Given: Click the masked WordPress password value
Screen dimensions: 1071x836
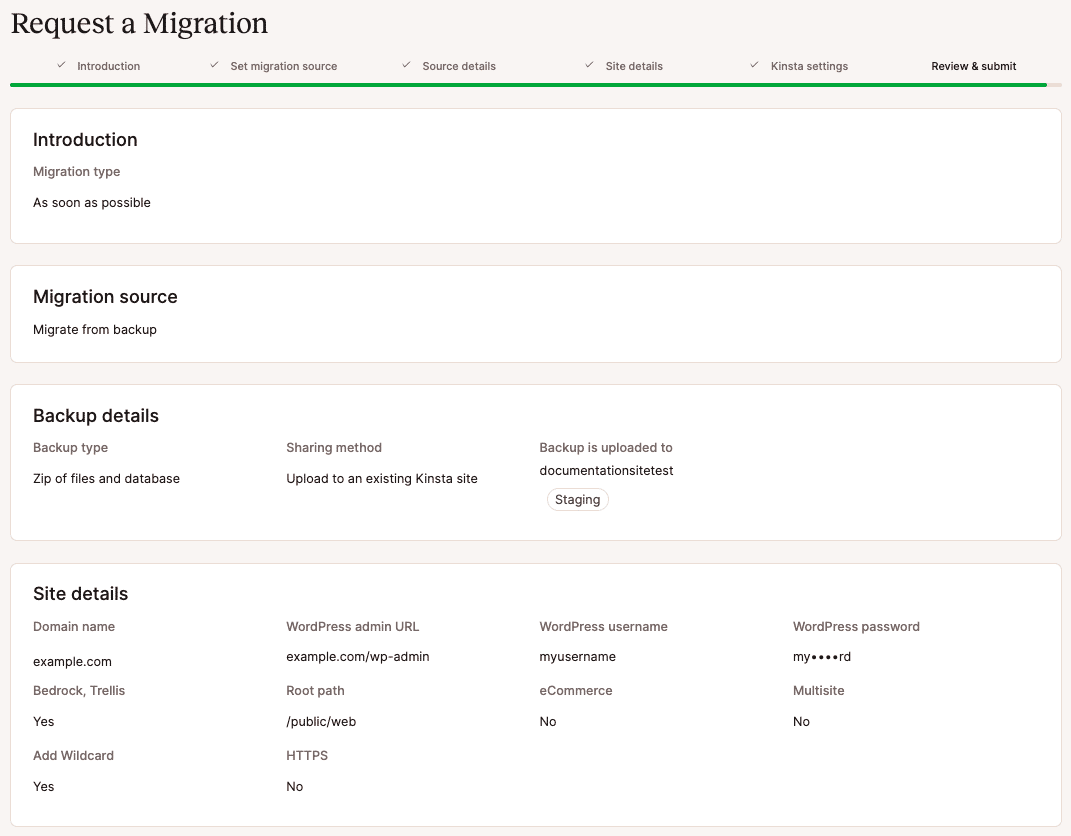Looking at the screenshot, I should point(822,656).
